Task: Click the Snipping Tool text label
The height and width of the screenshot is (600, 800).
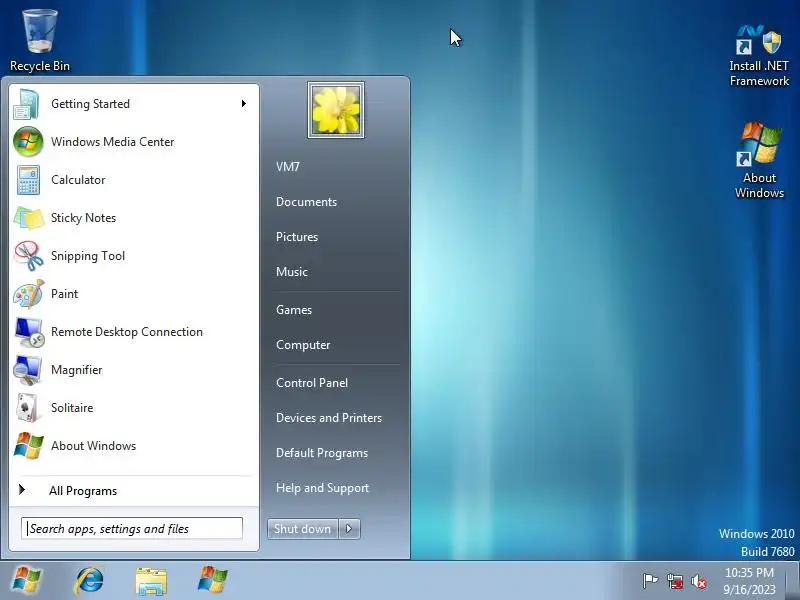Action: coord(88,256)
